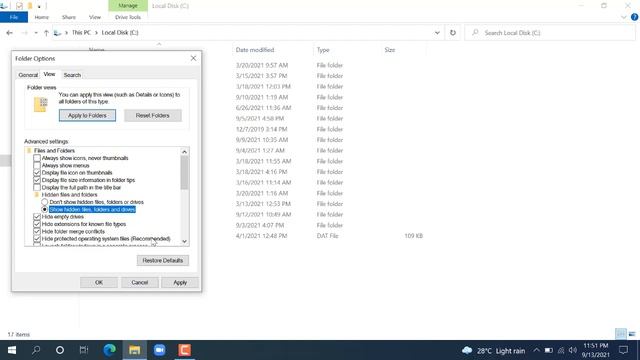Check Display the full path in title bar
The width and height of the screenshot is (640, 360).
click(37, 187)
